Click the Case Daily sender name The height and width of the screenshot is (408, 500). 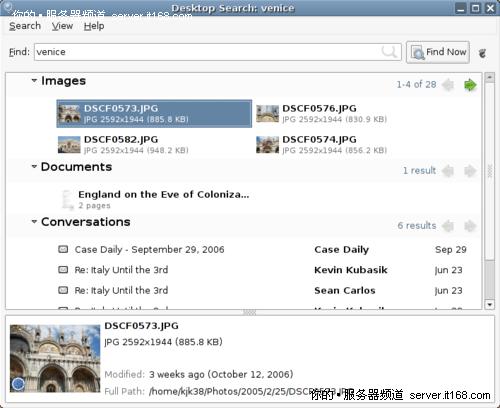[342, 250]
